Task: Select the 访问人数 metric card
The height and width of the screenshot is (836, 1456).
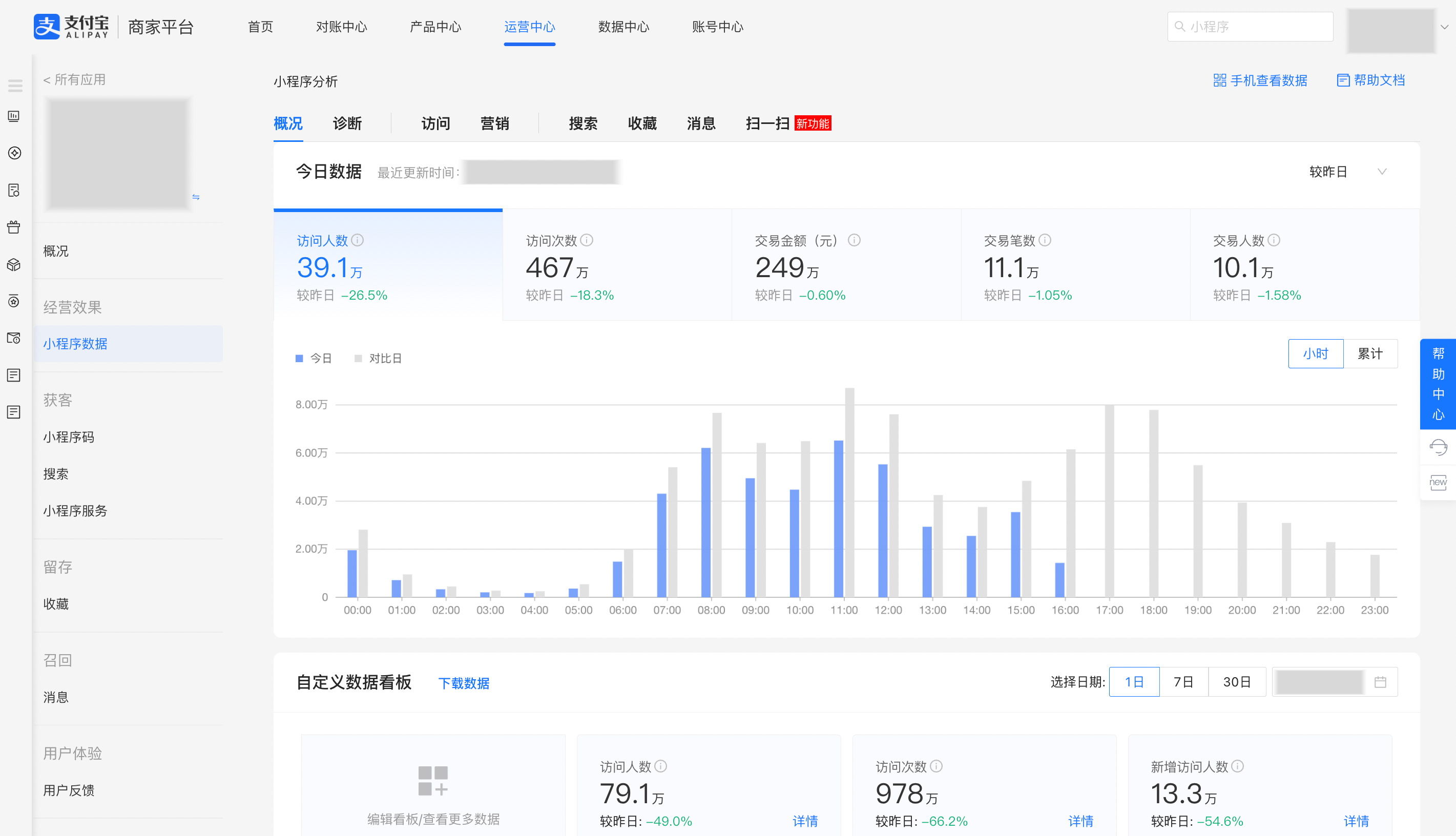Action: [388, 265]
